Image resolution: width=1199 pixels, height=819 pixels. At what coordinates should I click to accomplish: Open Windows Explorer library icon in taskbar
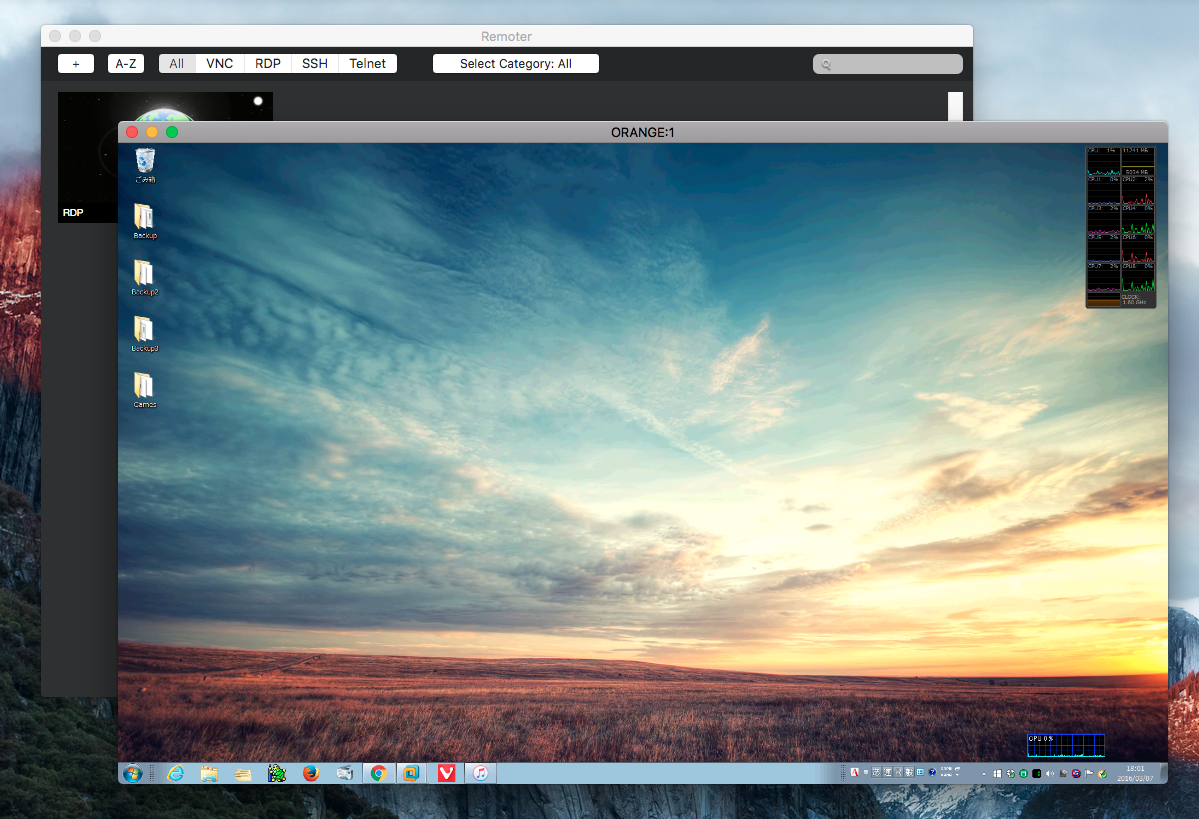click(x=209, y=773)
